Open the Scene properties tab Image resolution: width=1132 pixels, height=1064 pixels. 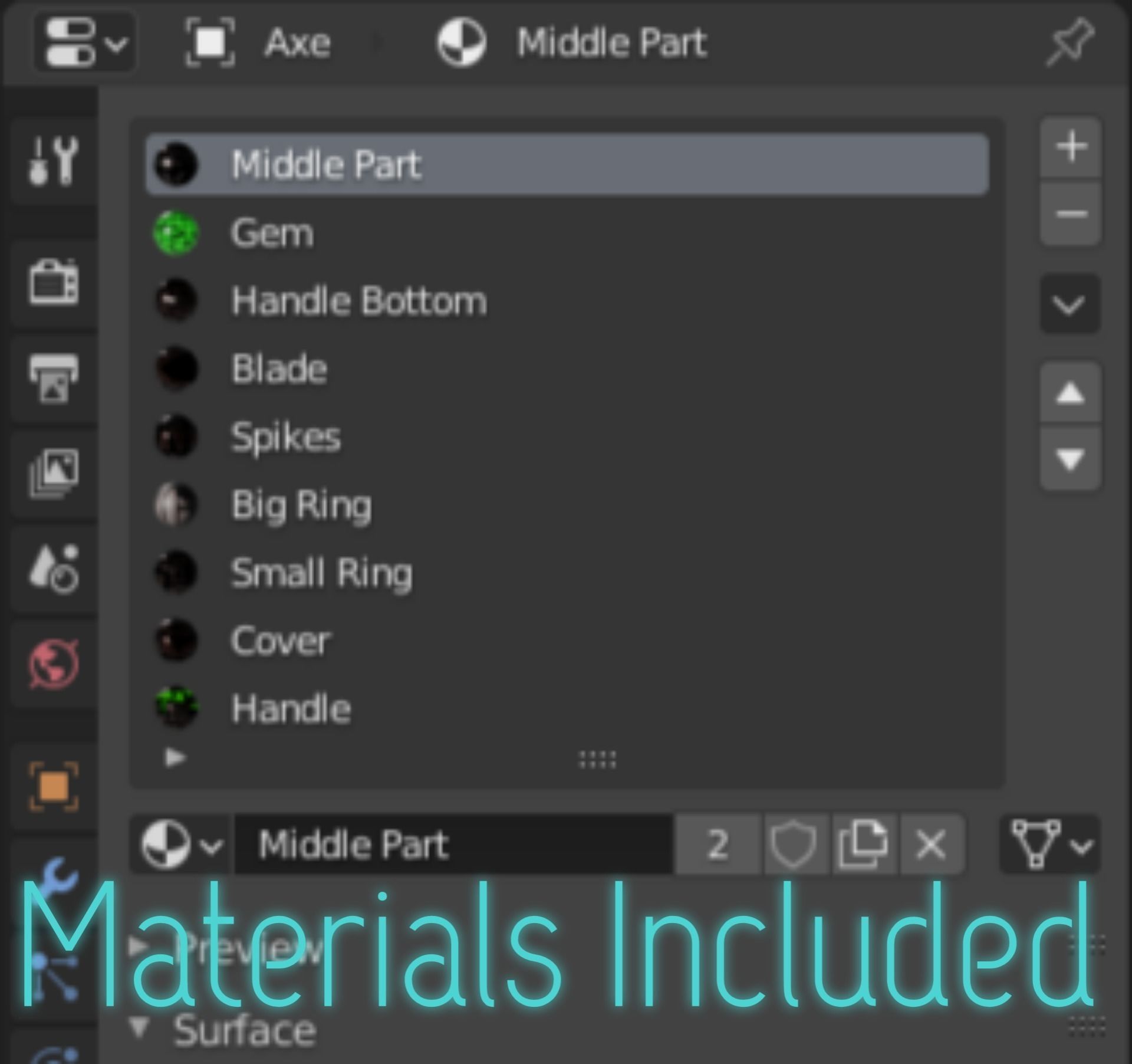tap(54, 567)
